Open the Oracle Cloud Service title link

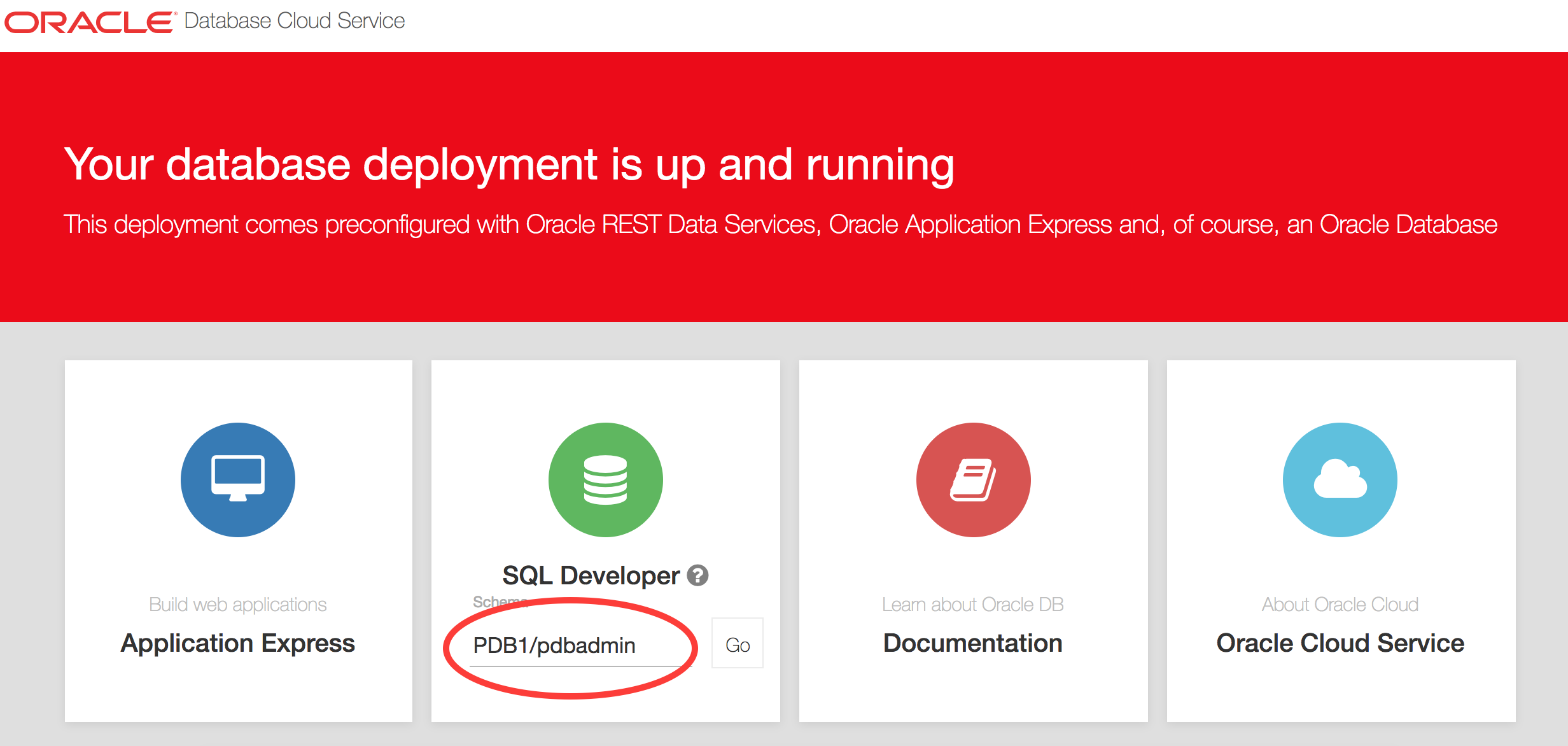tap(1340, 643)
